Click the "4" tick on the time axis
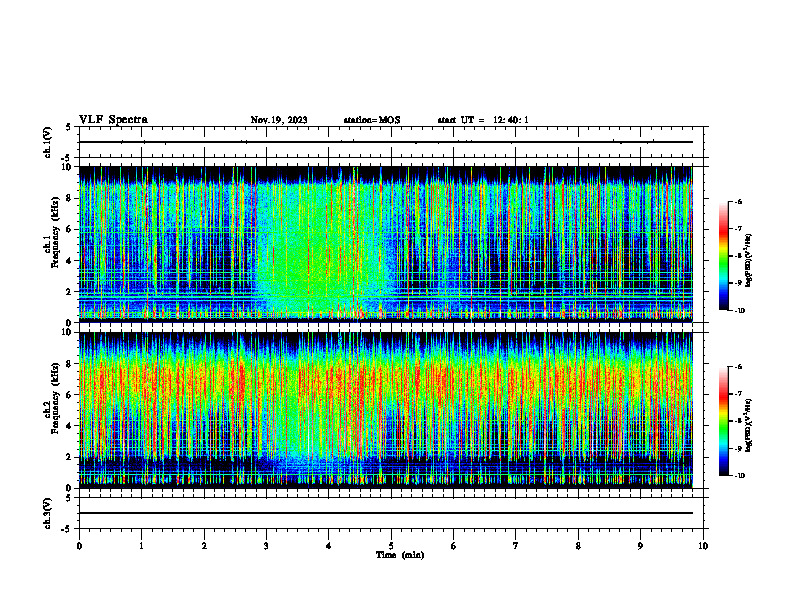Screen dimensions: 792x612 tap(329, 546)
